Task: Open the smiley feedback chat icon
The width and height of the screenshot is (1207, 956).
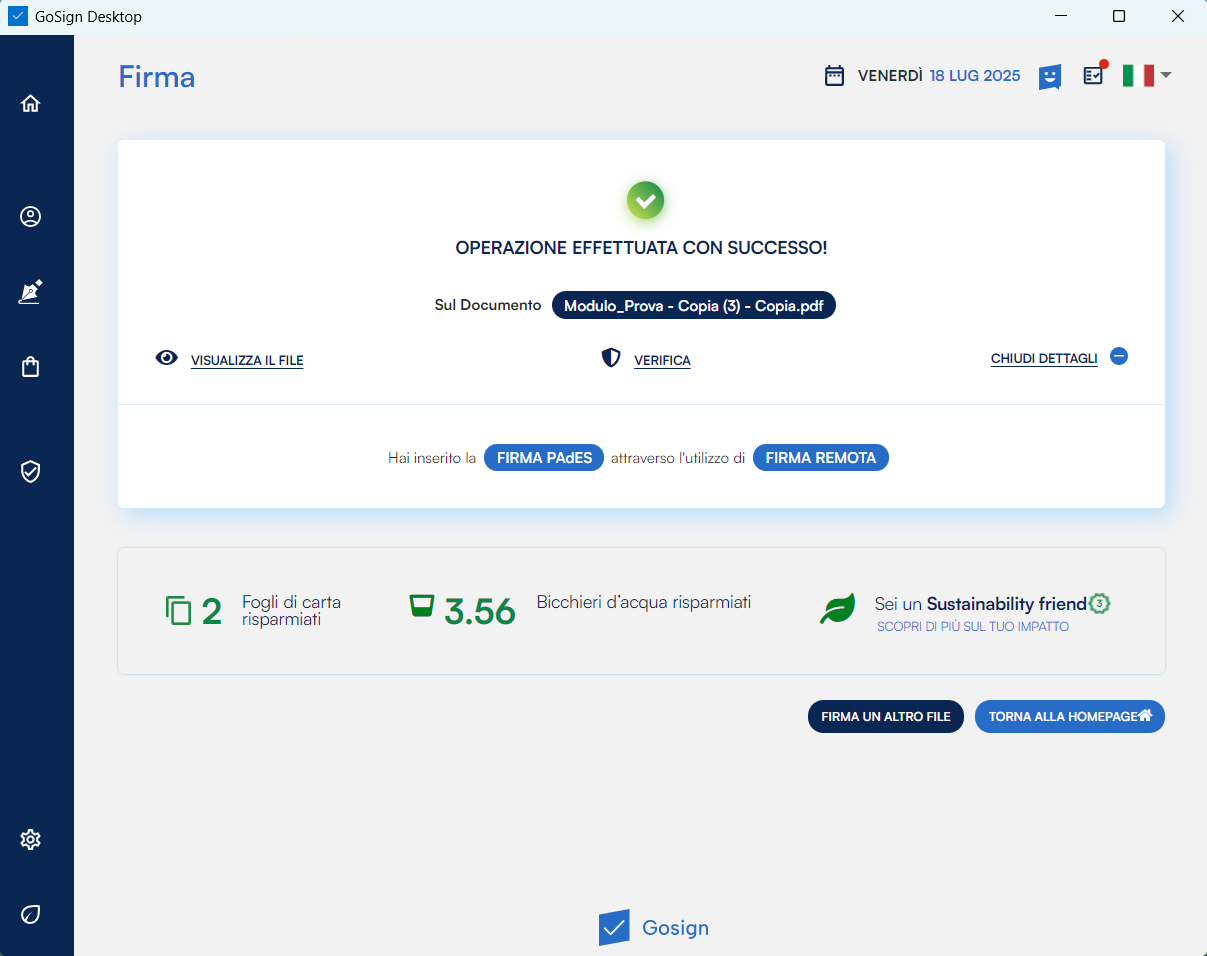Action: 1049,77
